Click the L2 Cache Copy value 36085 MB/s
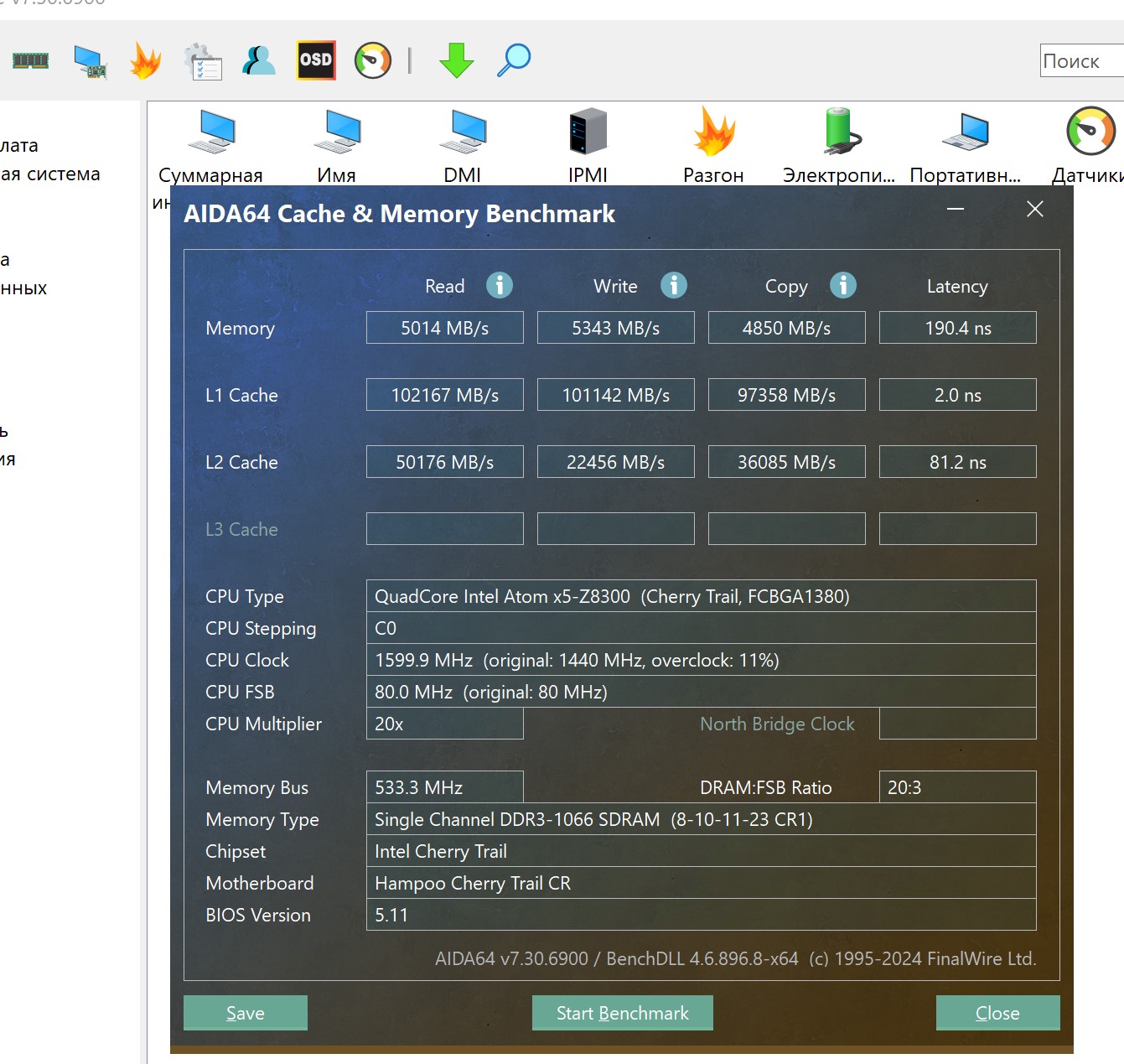Screen dimensions: 1124x1064 click(x=787, y=462)
